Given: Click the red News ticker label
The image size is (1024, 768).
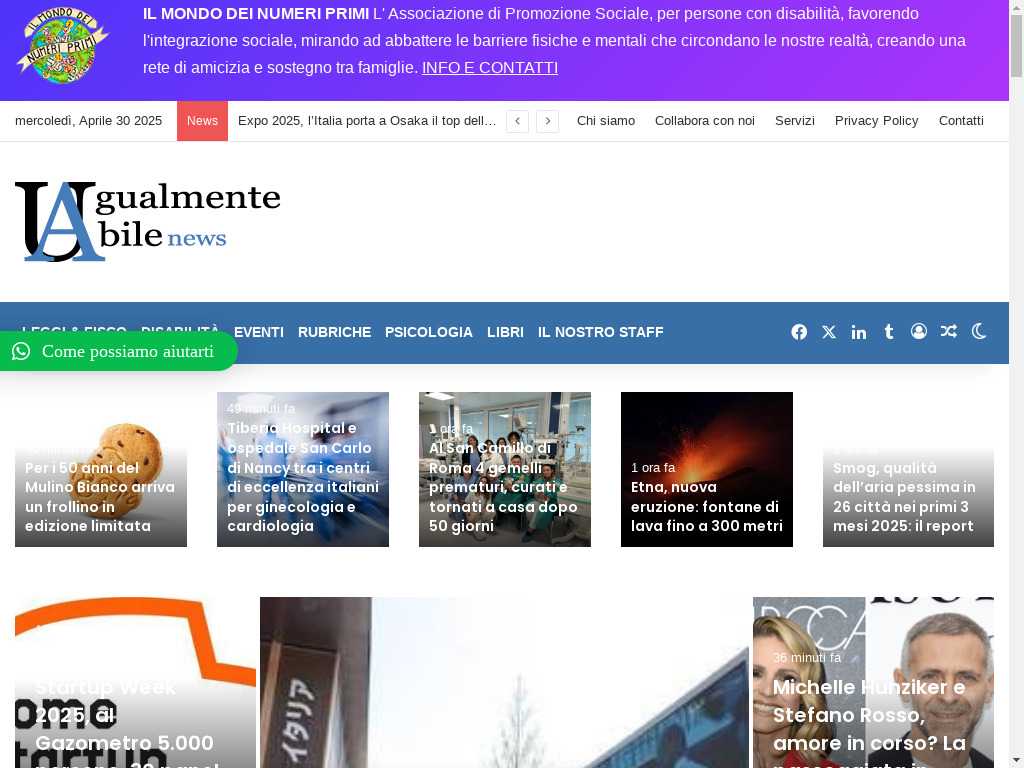Looking at the screenshot, I should pos(202,121).
